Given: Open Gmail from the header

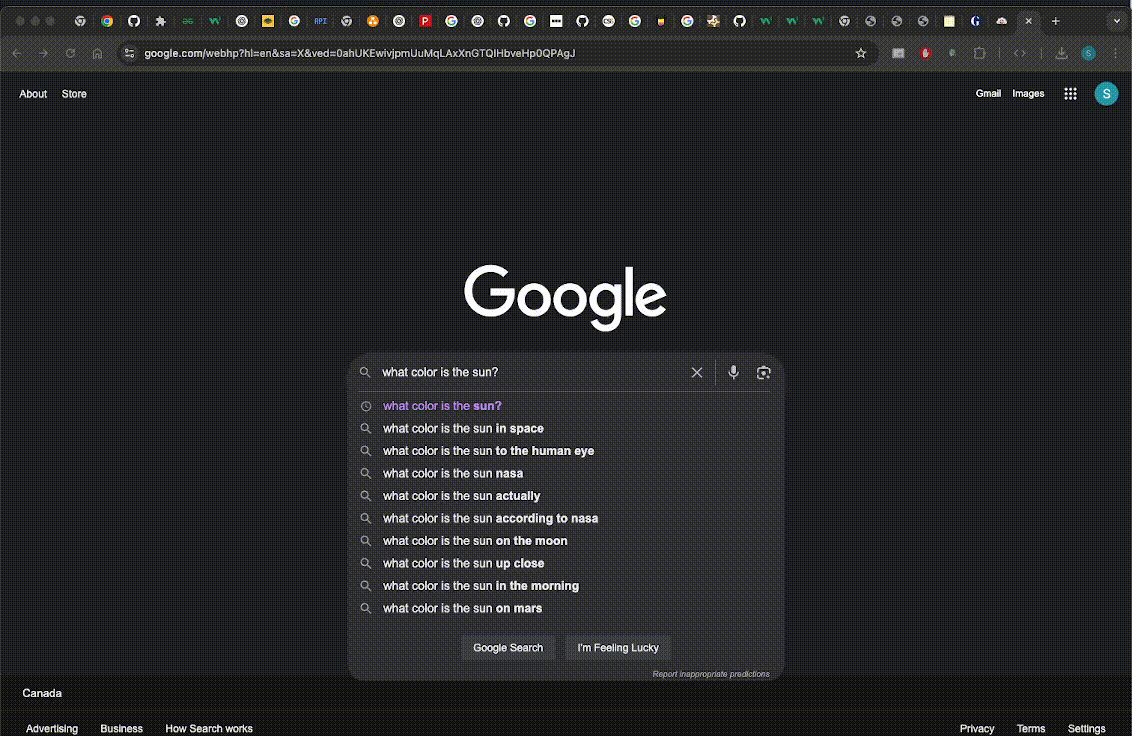Looking at the screenshot, I should click(x=988, y=93).
